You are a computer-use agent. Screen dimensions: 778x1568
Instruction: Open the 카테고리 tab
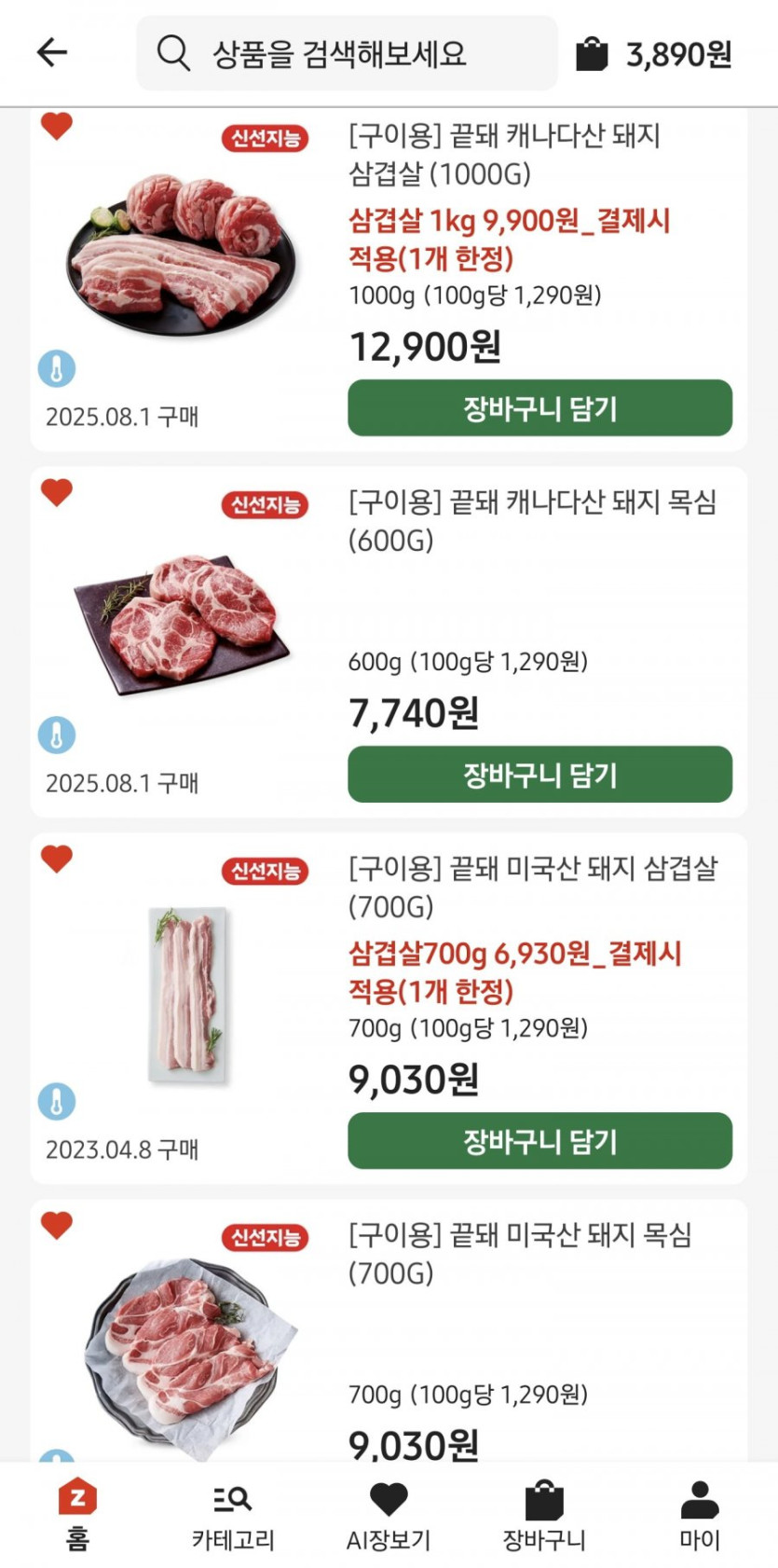pyautogui.click(x=233, y=1514)
